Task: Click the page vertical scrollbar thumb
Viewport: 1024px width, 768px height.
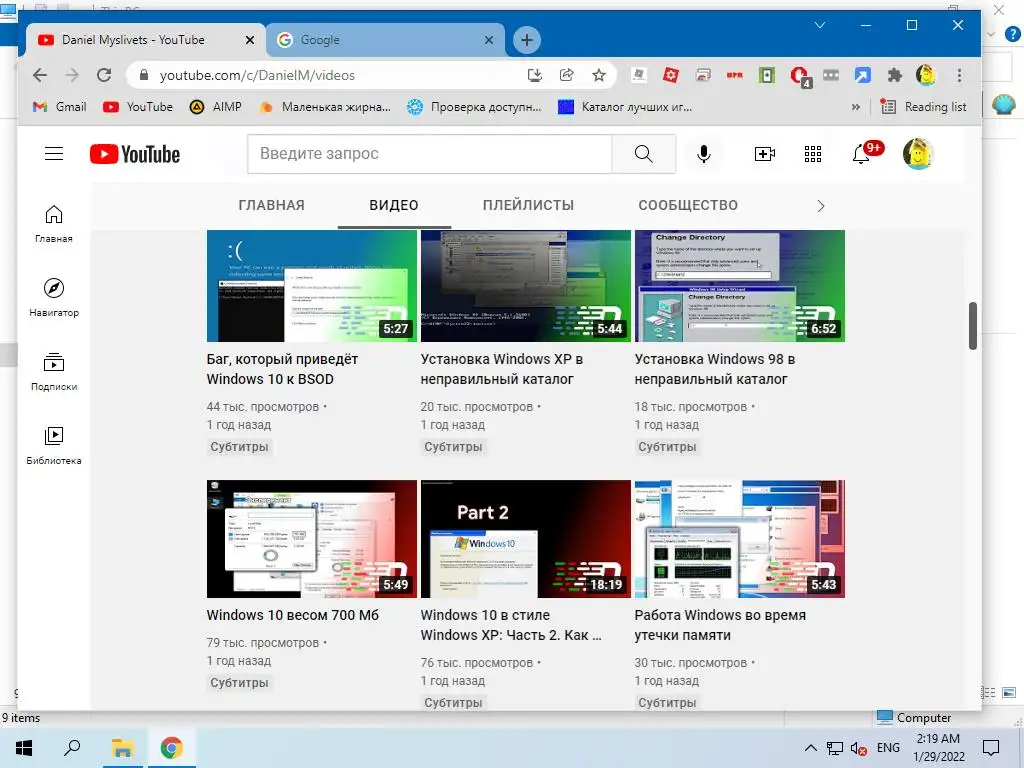Action: click(972, 326)
